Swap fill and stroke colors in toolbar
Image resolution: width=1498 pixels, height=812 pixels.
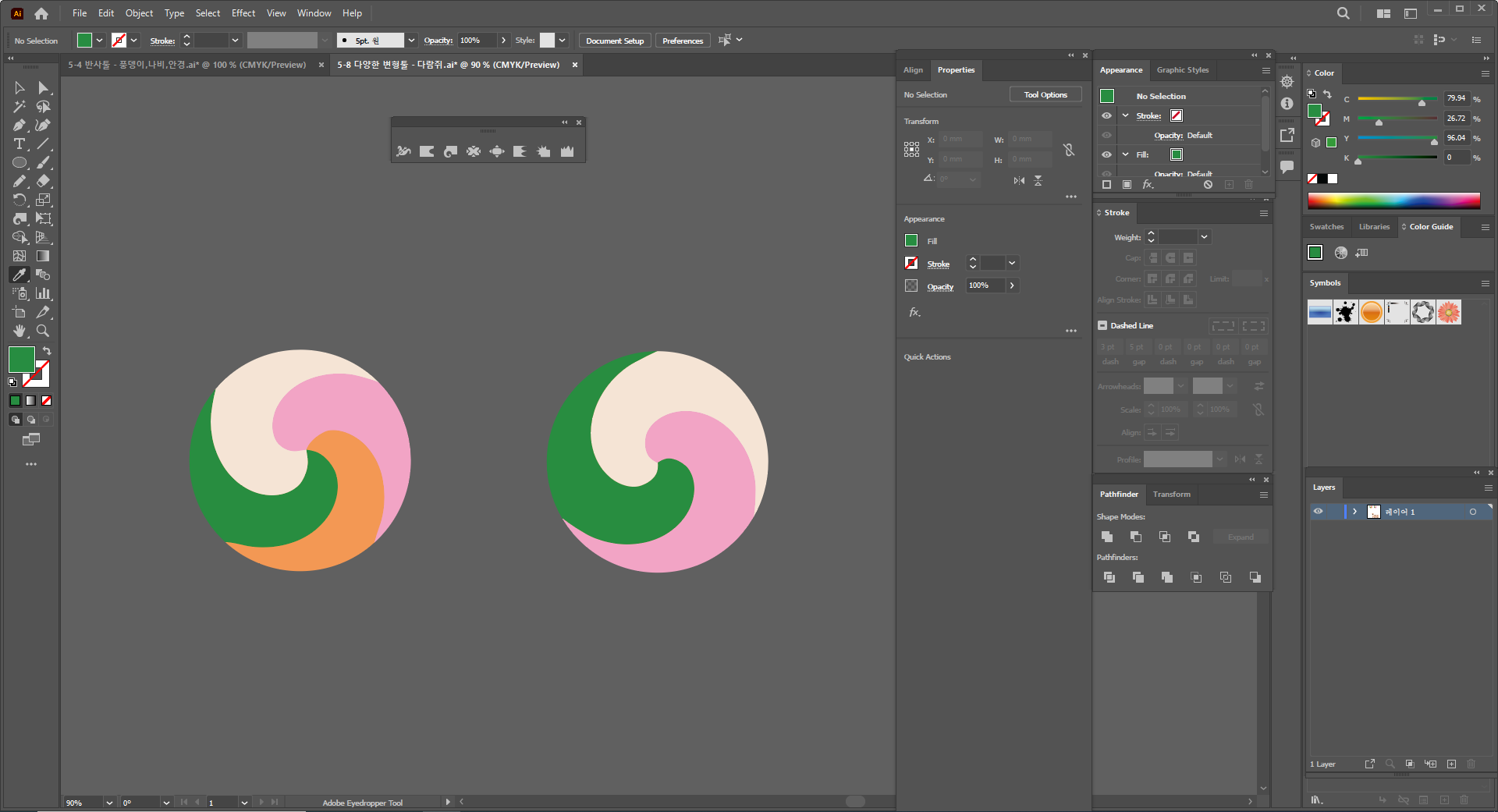coord(47,351)
